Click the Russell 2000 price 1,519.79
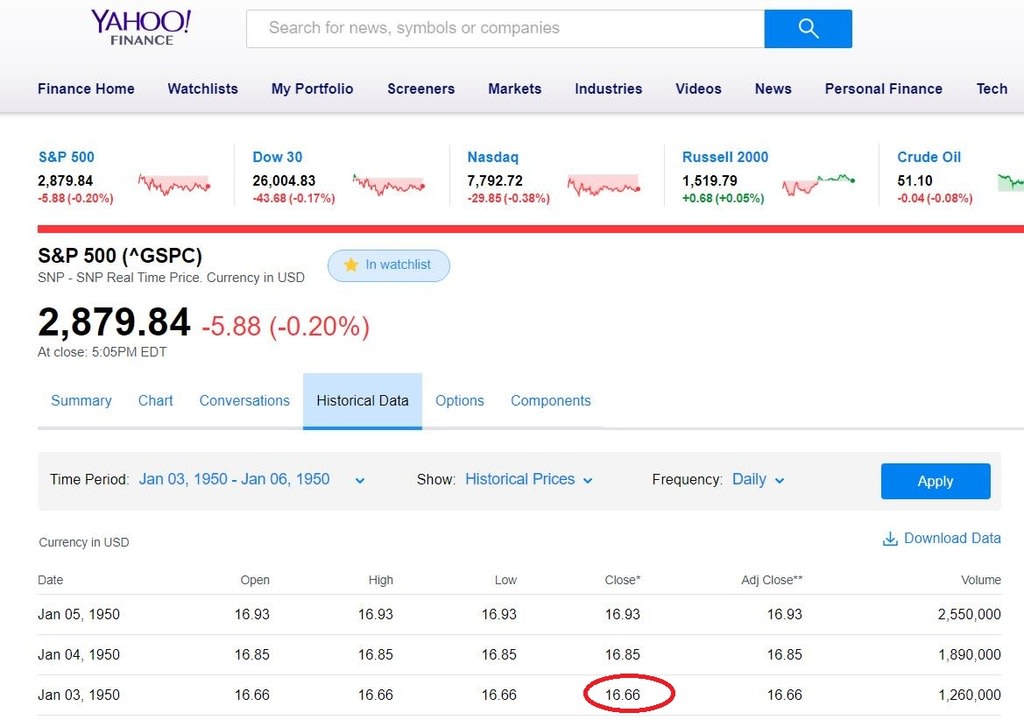This screenshot has width=1024, height=720. pos(710,181)
